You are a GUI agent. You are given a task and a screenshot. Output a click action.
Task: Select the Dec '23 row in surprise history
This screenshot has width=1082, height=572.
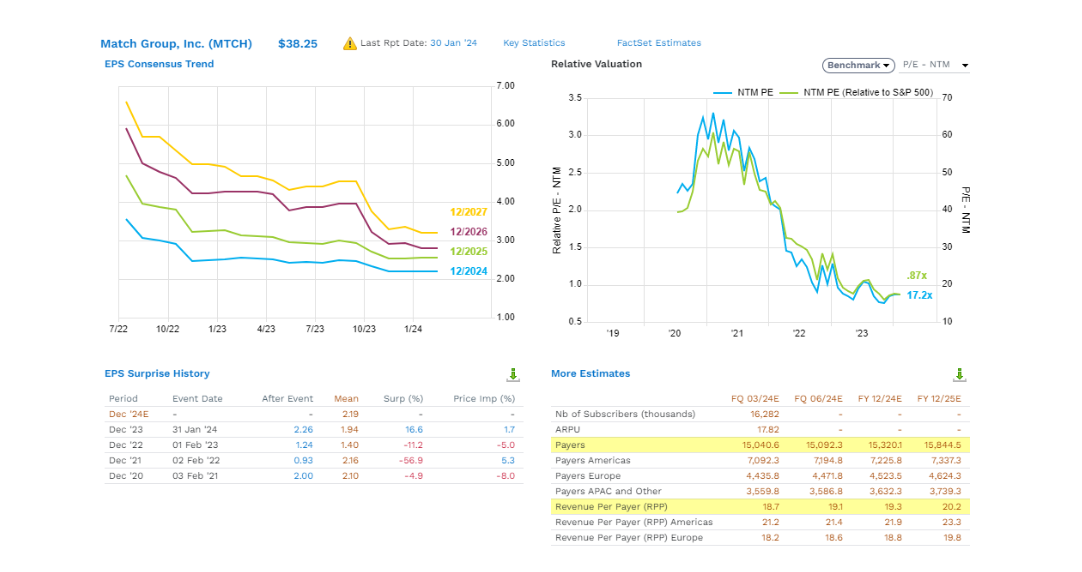tap(310, 429)
